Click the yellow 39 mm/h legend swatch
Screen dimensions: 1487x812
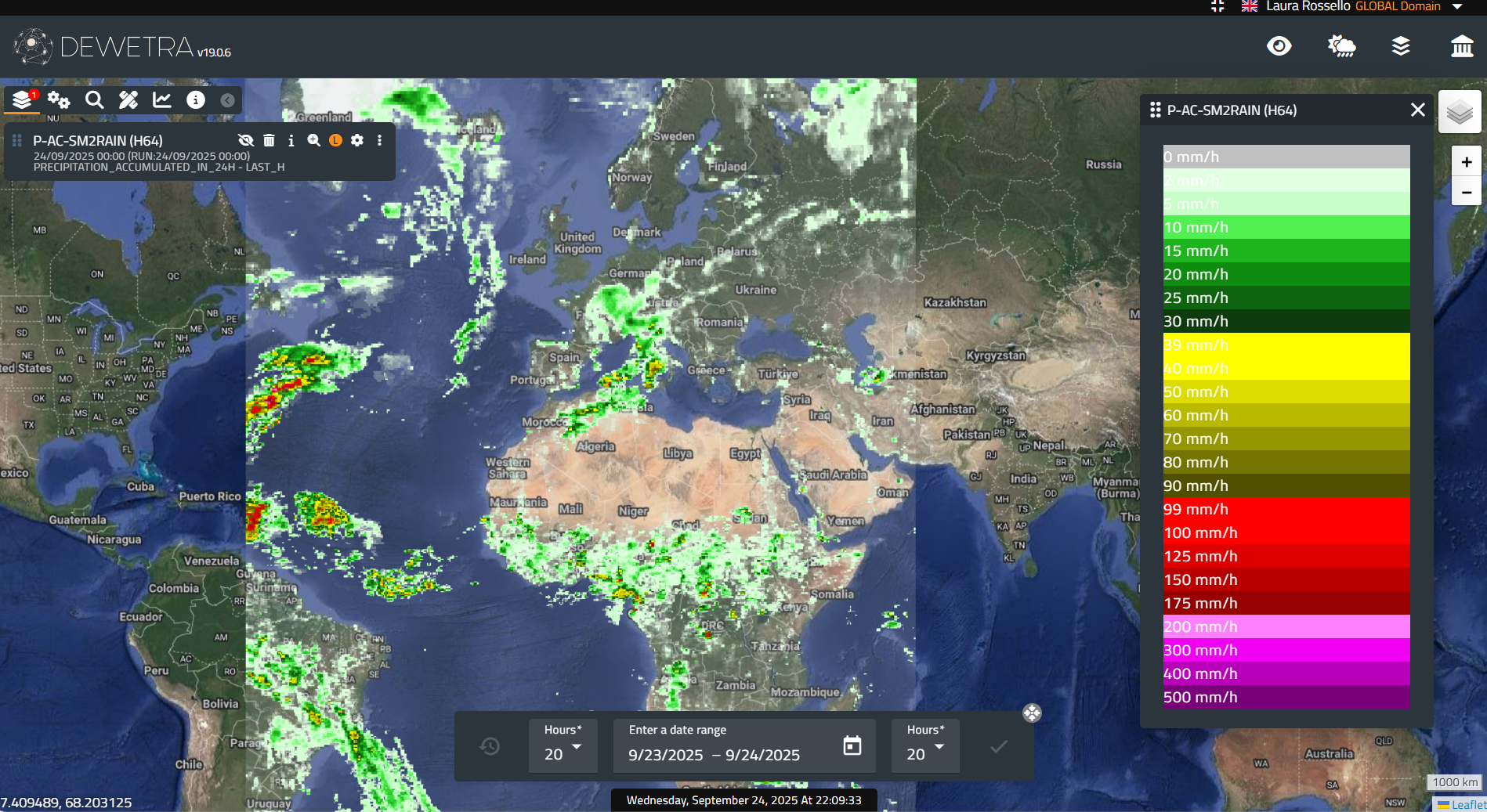point(1286,345)
